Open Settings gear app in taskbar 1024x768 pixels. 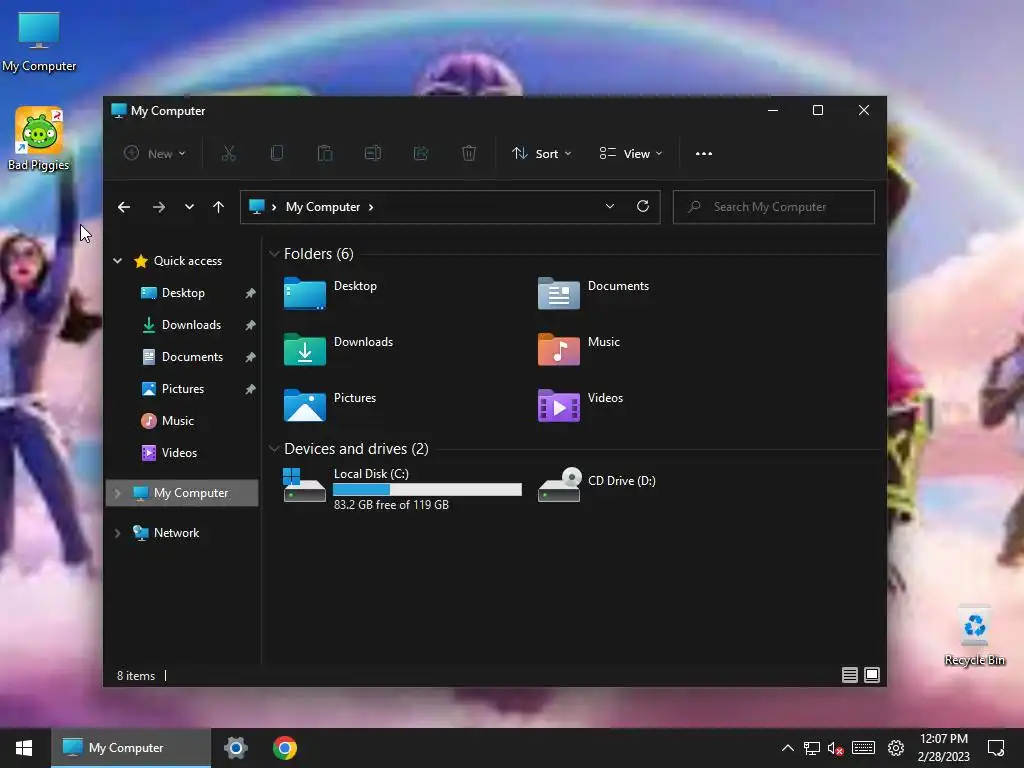[x=236, y=748]
